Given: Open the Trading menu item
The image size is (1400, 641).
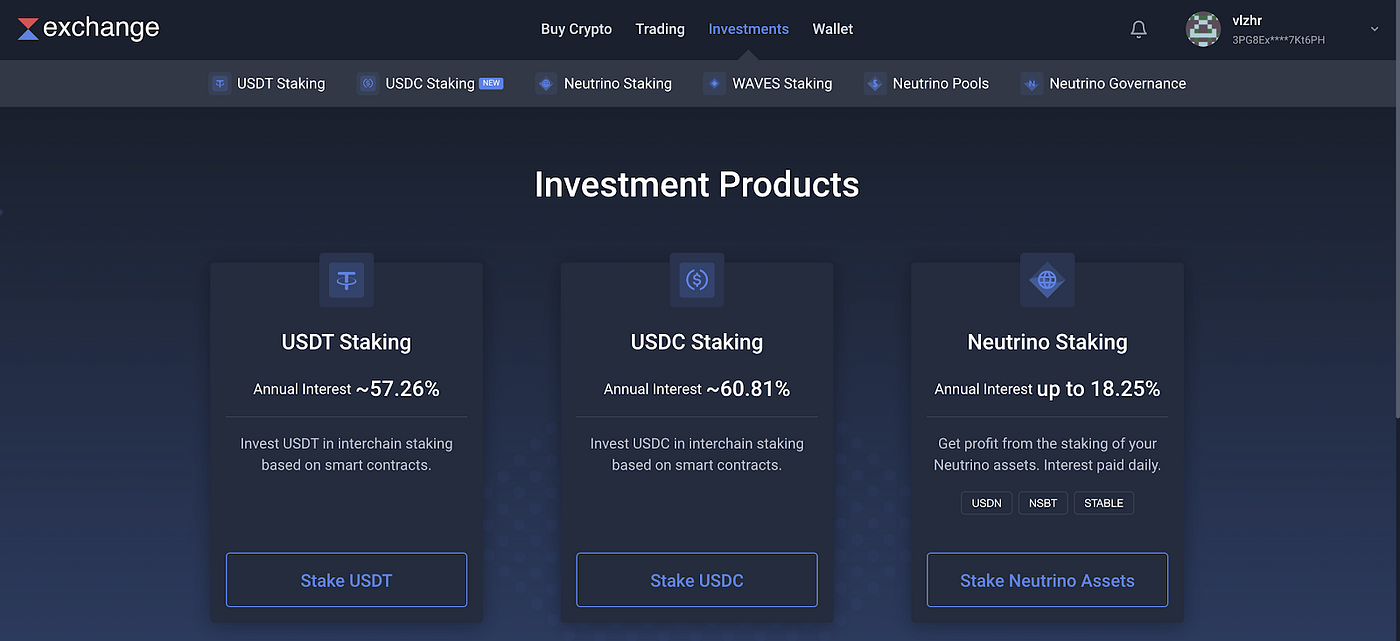Looking at the screenshot, I should (x=659, y=28).
